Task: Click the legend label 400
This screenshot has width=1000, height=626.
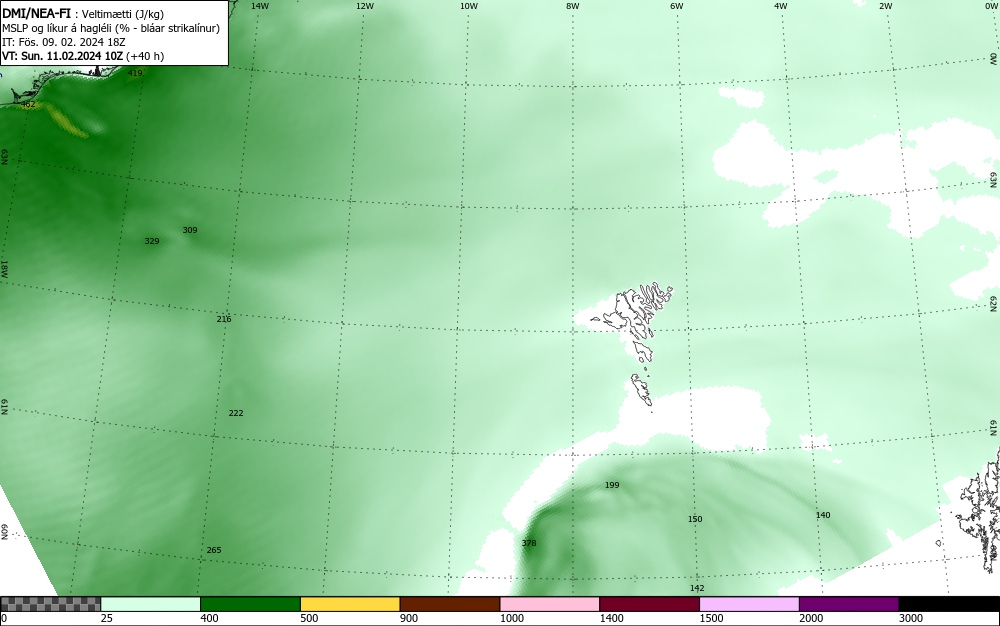Action: pyautogui.click(x=209, y=618)
